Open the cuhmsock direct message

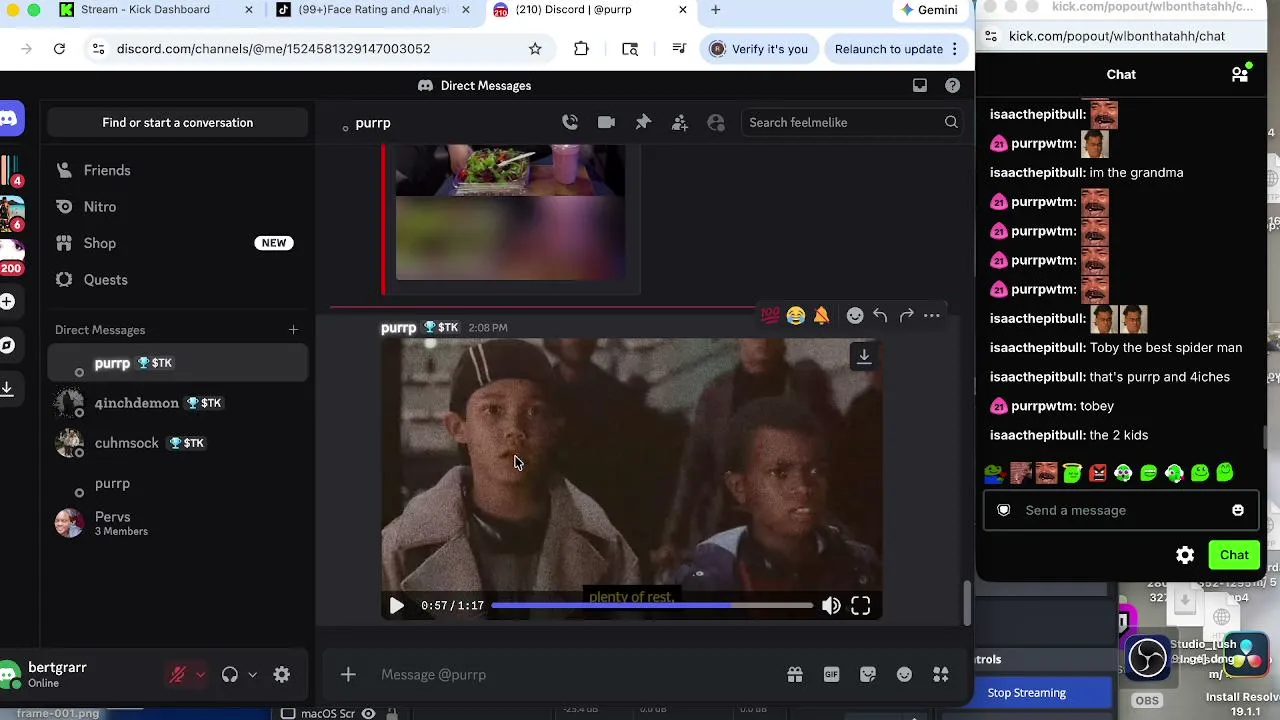pos(178,443)
